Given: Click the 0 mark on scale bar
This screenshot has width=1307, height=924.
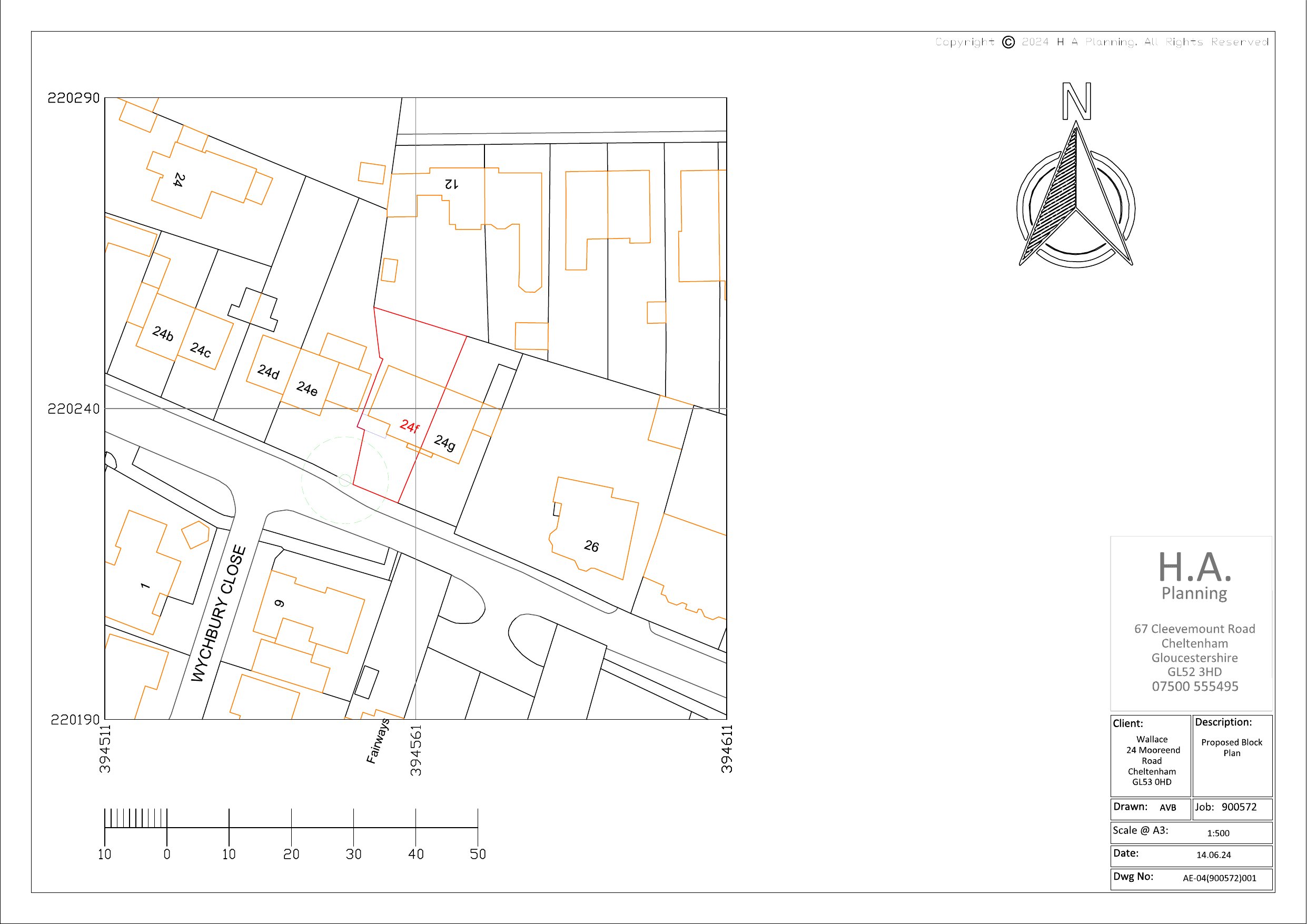Looking at the screenshot, I should 167,854.
